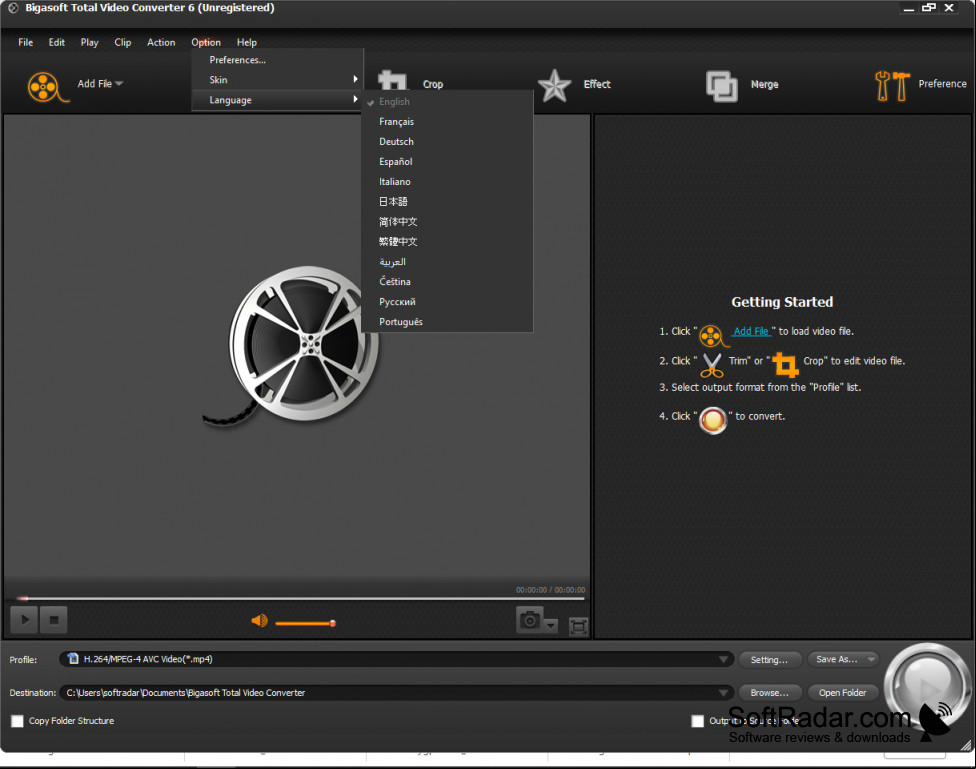This screenshot has width=976, height=769.
Task: Open the Destination path dropdown
Action: (723, 692)
